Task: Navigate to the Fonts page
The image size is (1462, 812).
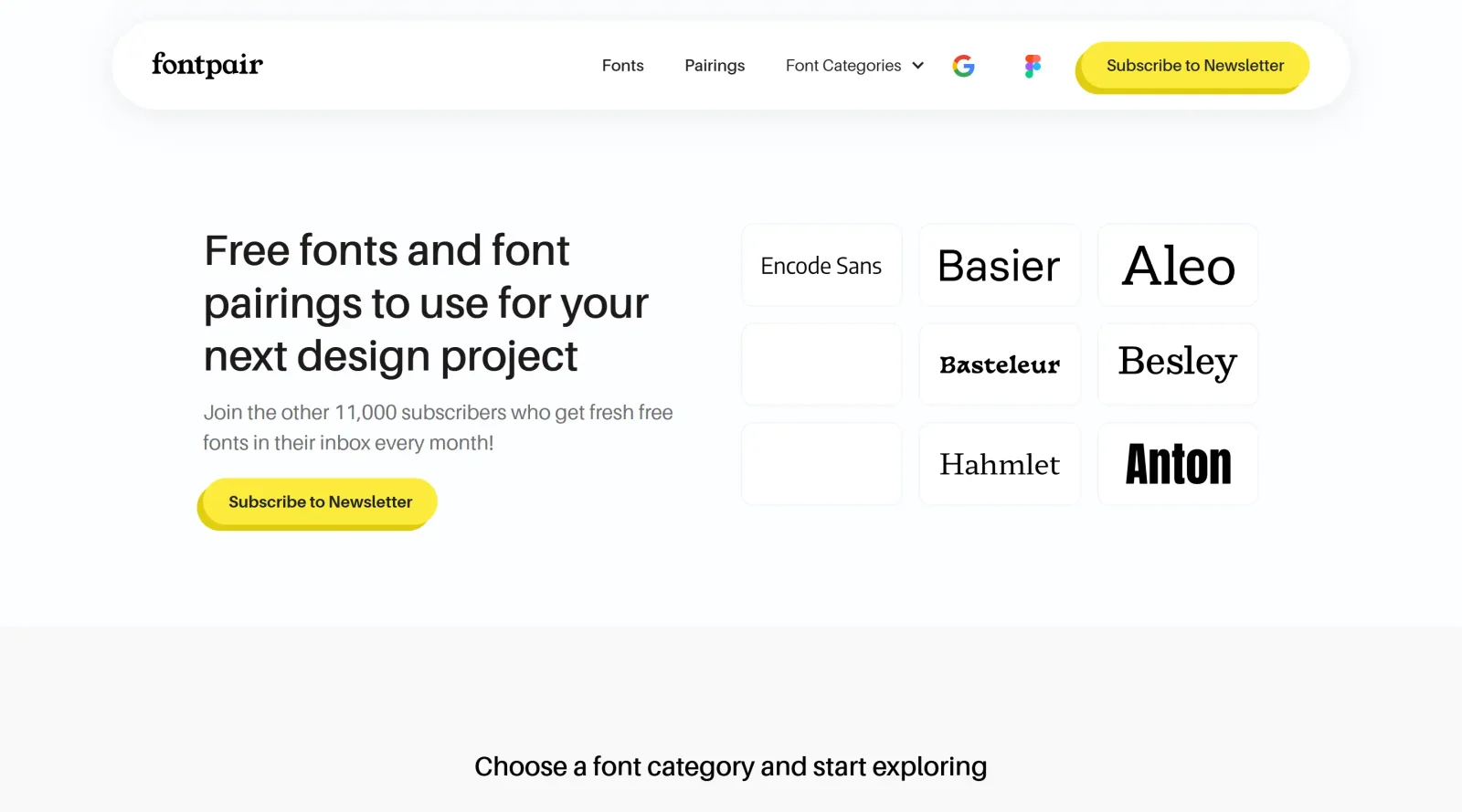Action: tap(622, 65)
